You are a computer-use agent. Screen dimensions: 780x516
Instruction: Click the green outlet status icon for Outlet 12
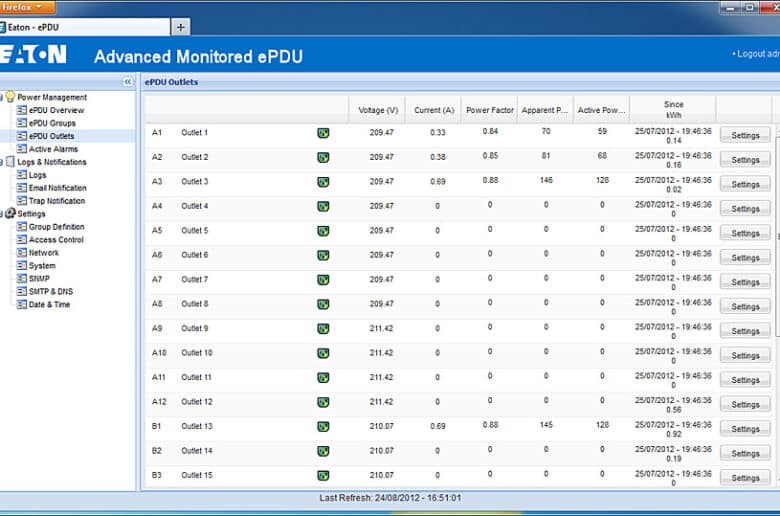pos(323,402)
